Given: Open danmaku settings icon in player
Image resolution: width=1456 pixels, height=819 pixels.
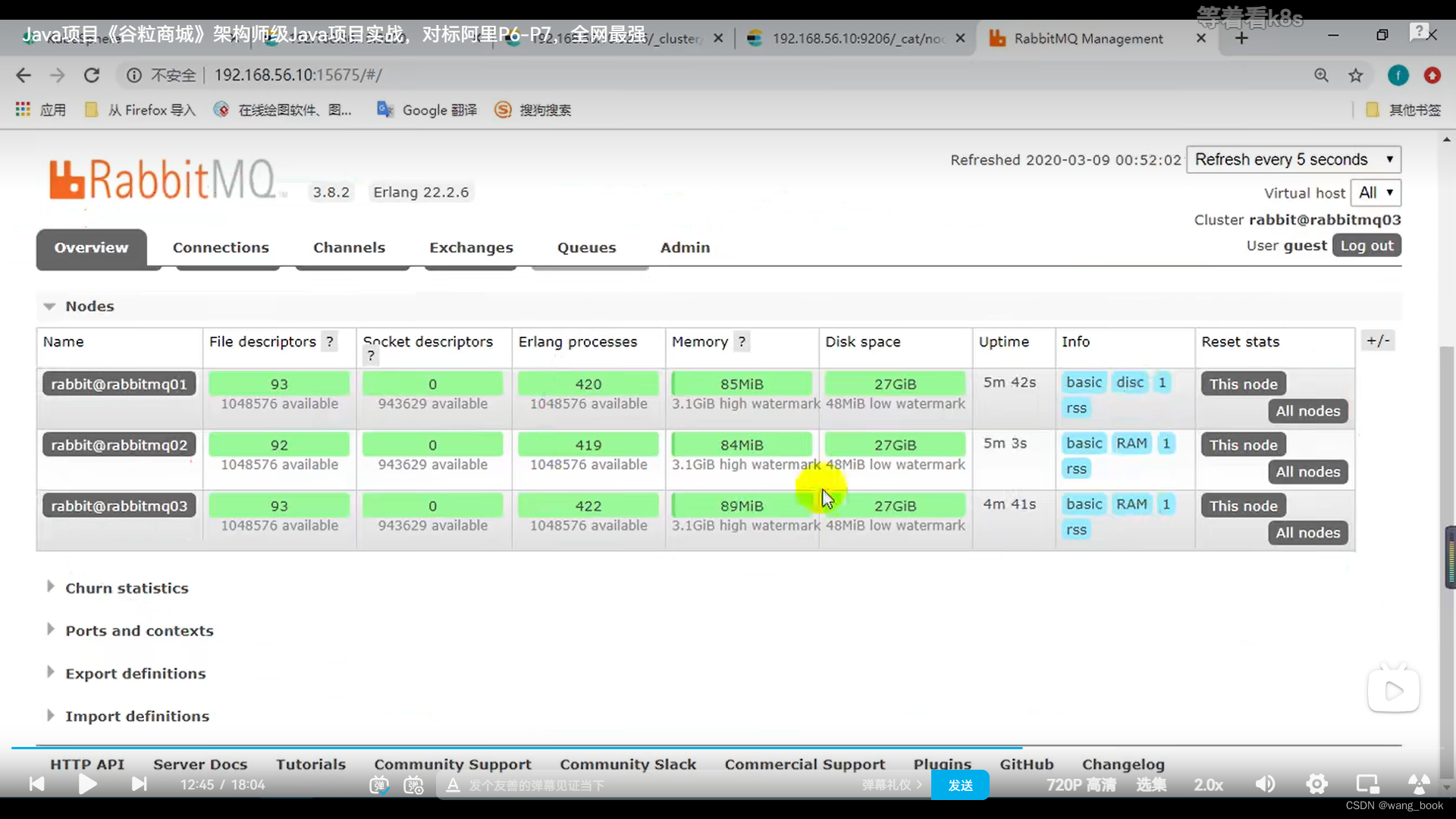Looking at the screenshot, I should (x=413, y=786).
